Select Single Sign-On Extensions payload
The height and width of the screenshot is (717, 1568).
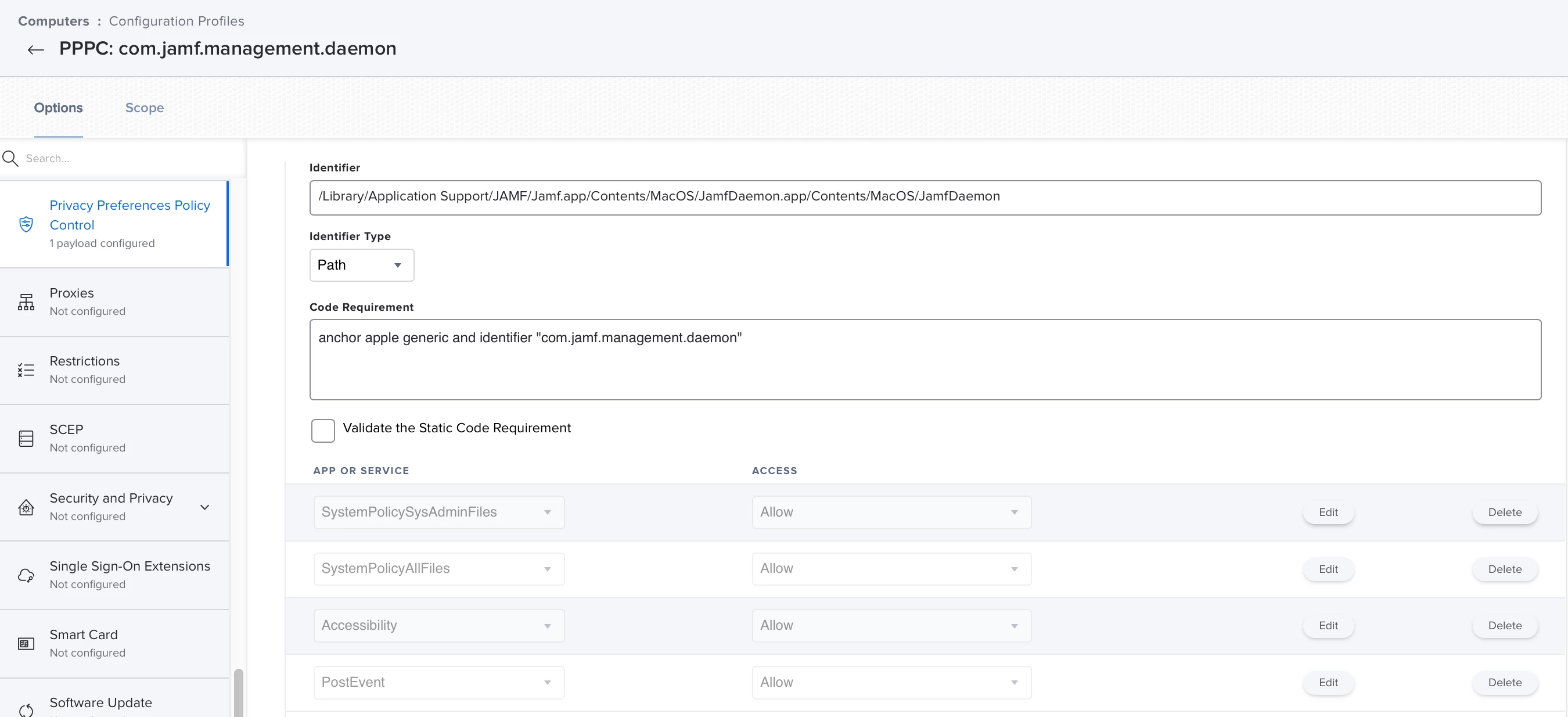(x=114, y=575)
